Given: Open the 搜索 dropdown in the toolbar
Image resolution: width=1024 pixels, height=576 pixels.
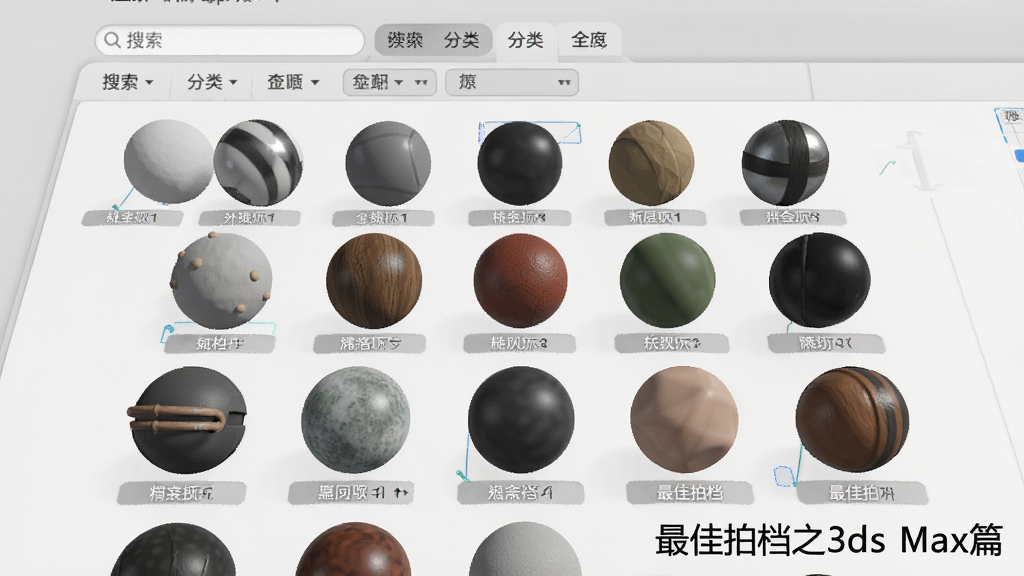Looking at the screenshot, I should click(128, 82).
